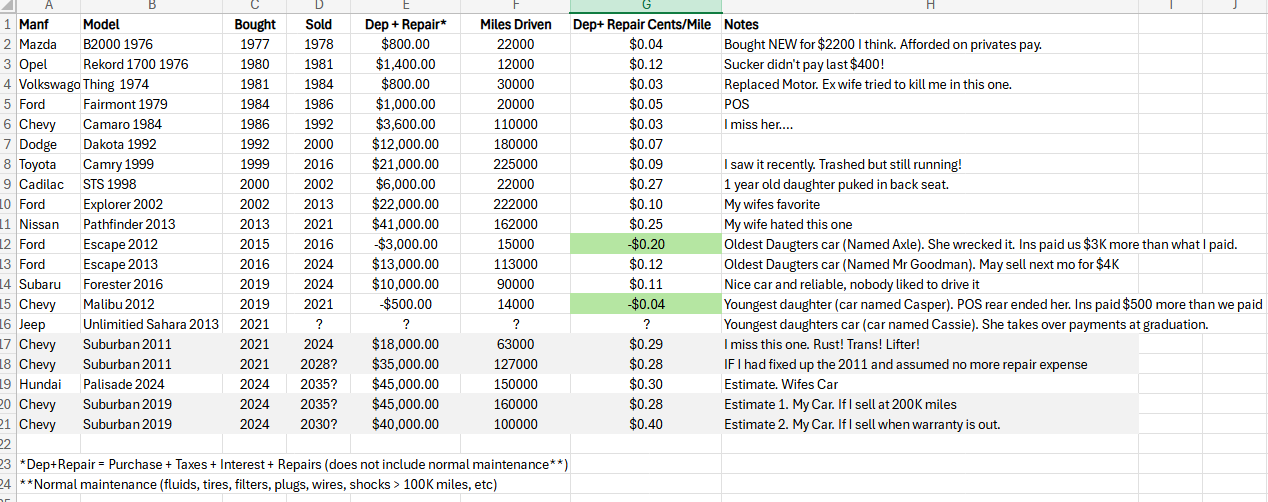Select the '1977' bought cell
Image resolution: width=1268 pixels, height=502 pixels.
point(255,44)
